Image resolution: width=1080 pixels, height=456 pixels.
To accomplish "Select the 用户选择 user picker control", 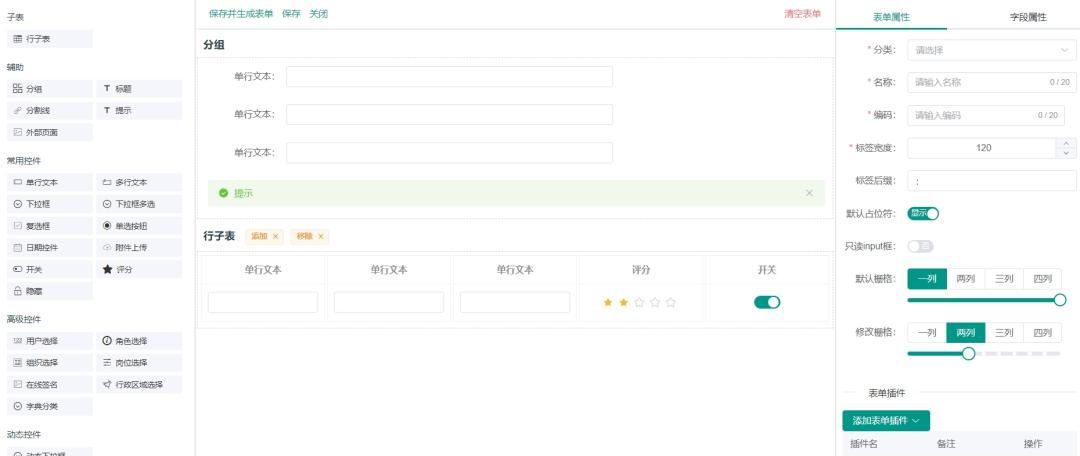I will [50, 341].
